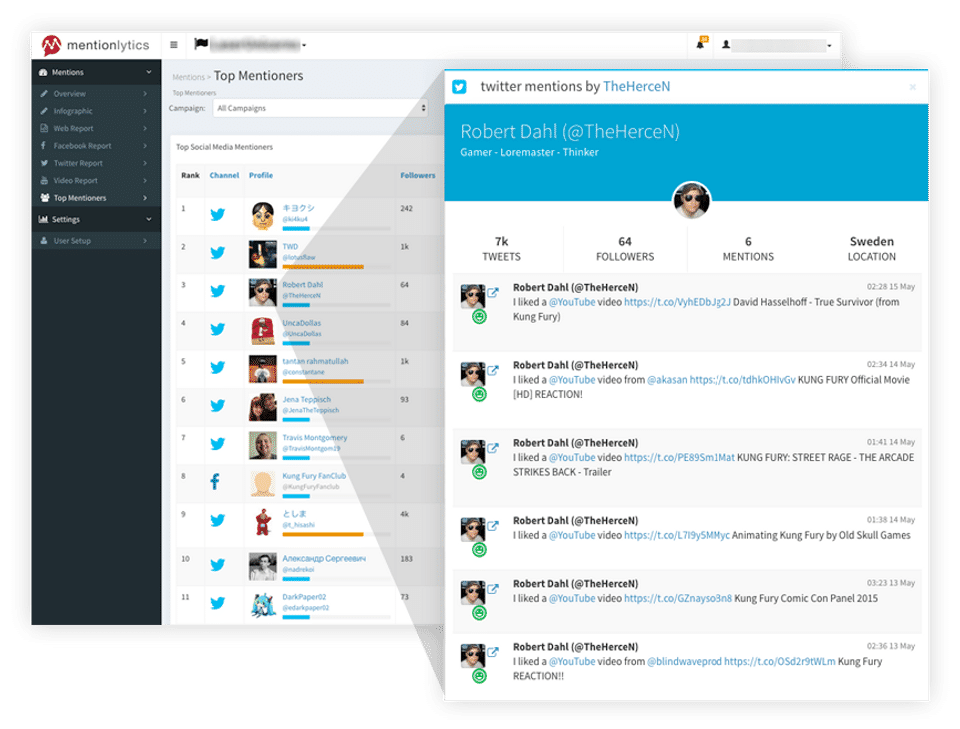The height and width of the screenshot is (729, 960).
Task: Click @blindwaveprod mention link
Action: (x=684, y=661)
